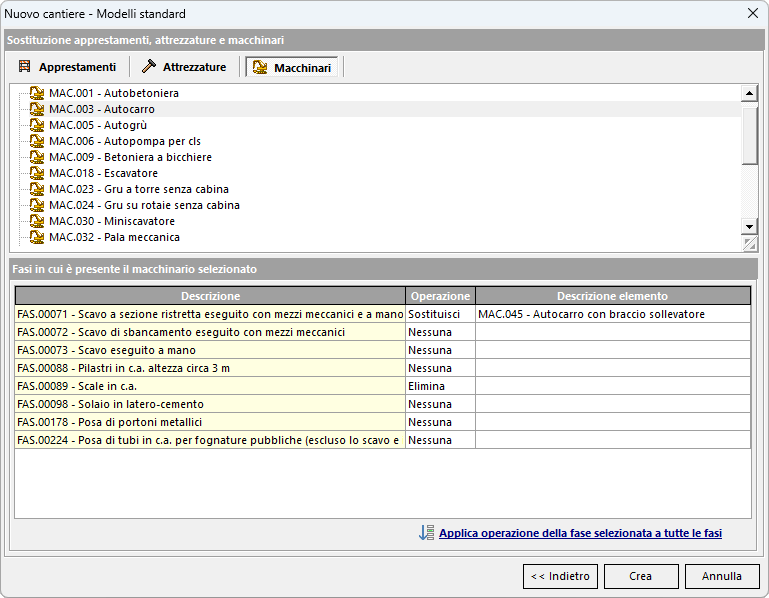This screenshot has height=598, width=769.
Task: Go back with the Indietro button
Action: click(560, 576)
